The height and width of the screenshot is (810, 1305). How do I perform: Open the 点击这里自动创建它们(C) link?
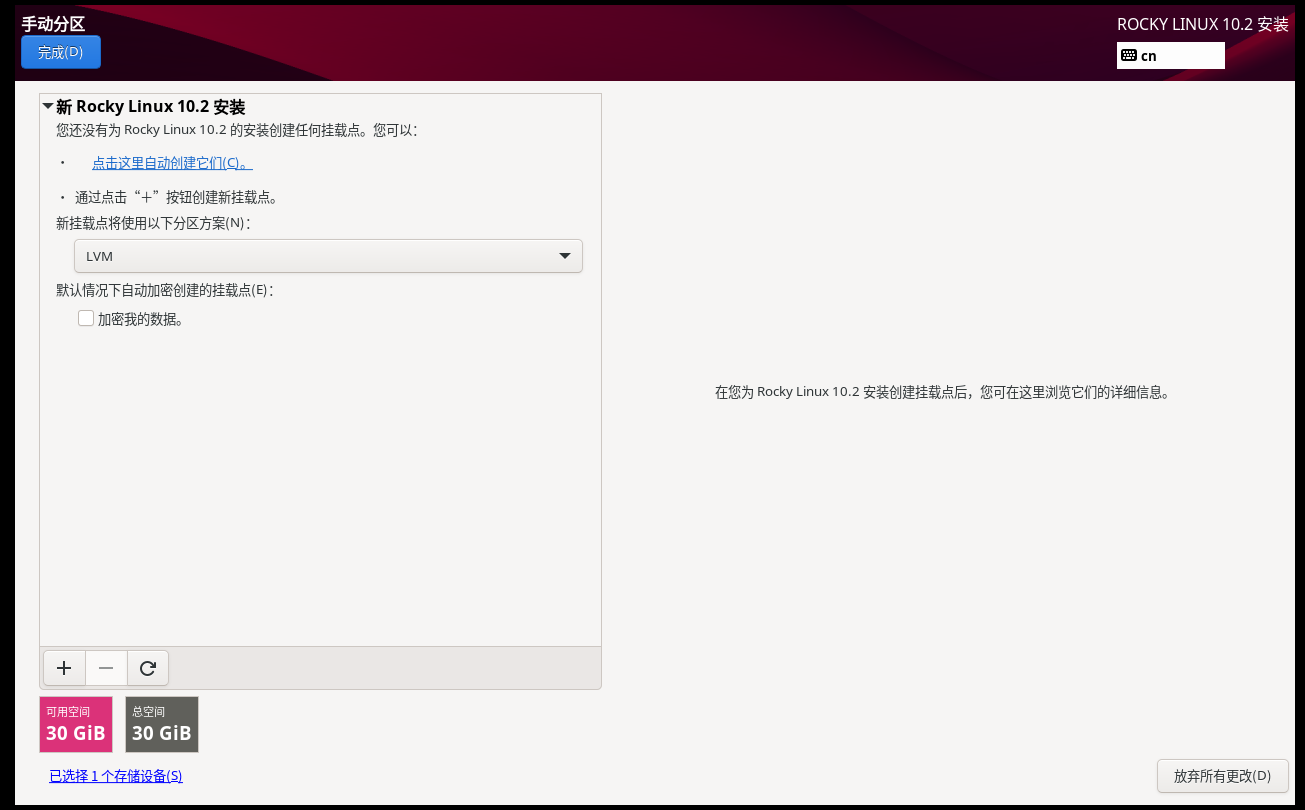(x=171, y=163)
